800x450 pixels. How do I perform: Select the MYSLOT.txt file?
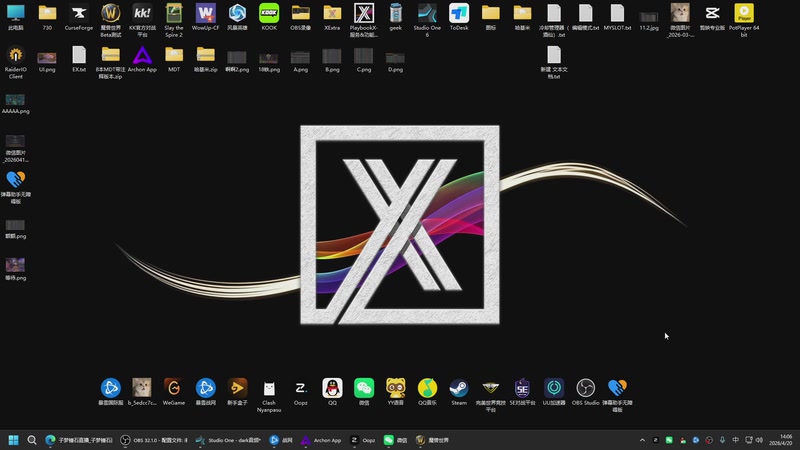[617, 17]
